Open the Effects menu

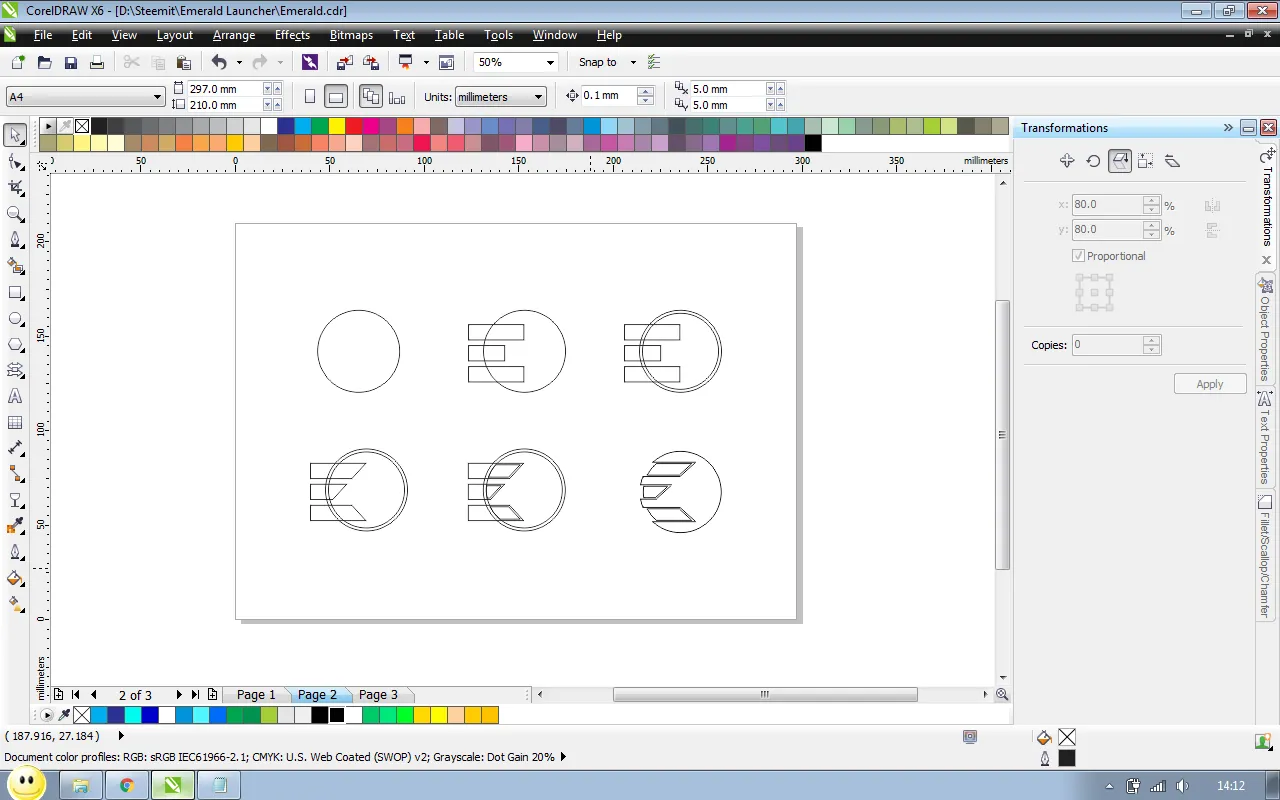click(292, 35)
